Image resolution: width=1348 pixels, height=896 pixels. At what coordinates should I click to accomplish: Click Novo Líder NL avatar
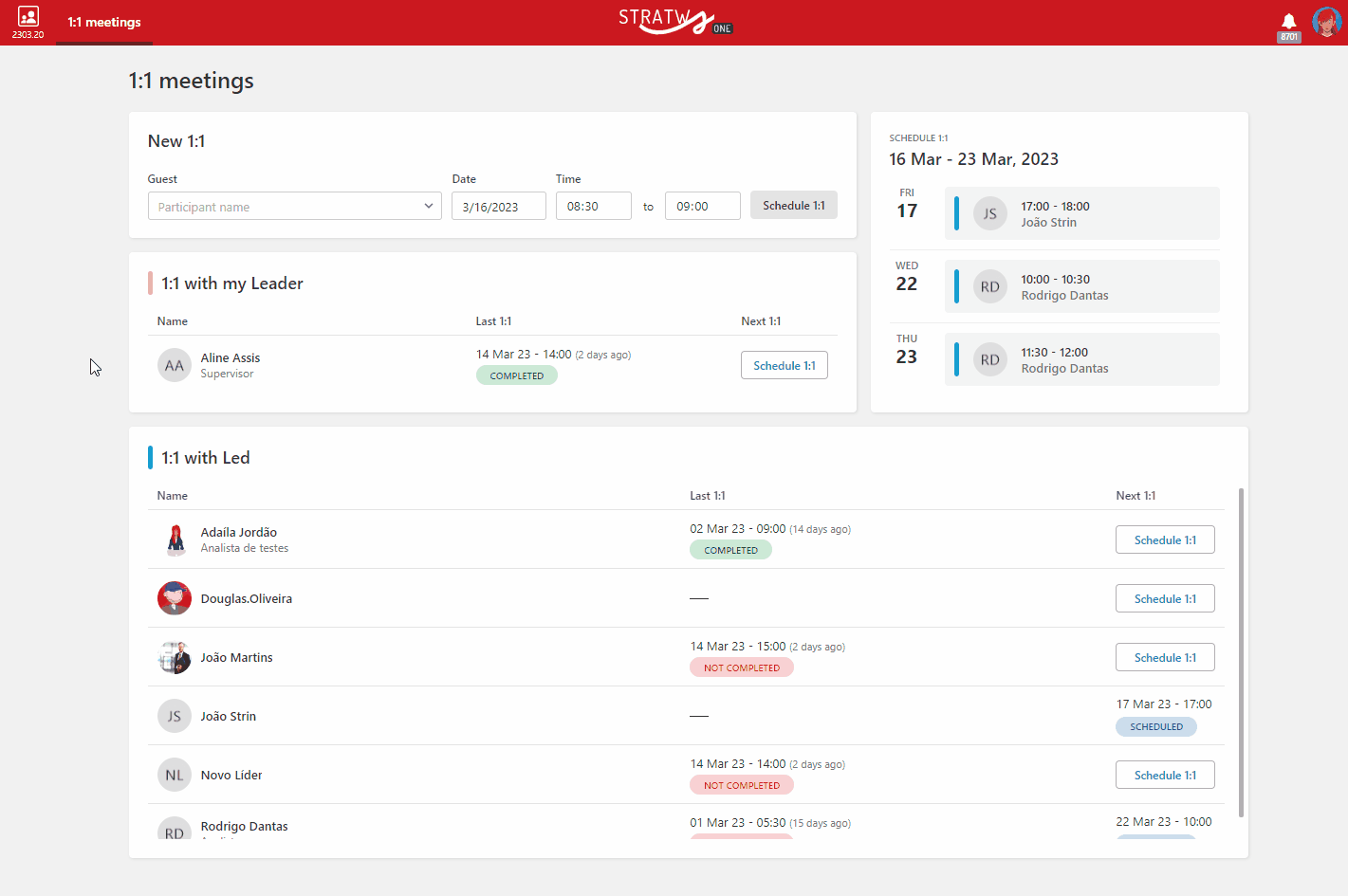pyautogui.click(x=175, y=775)
